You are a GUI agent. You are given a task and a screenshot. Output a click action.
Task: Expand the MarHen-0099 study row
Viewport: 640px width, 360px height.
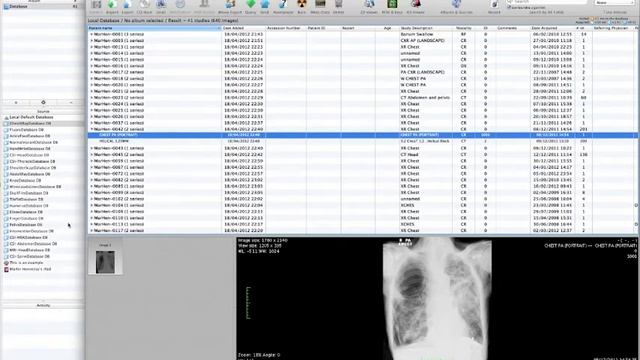91,193
